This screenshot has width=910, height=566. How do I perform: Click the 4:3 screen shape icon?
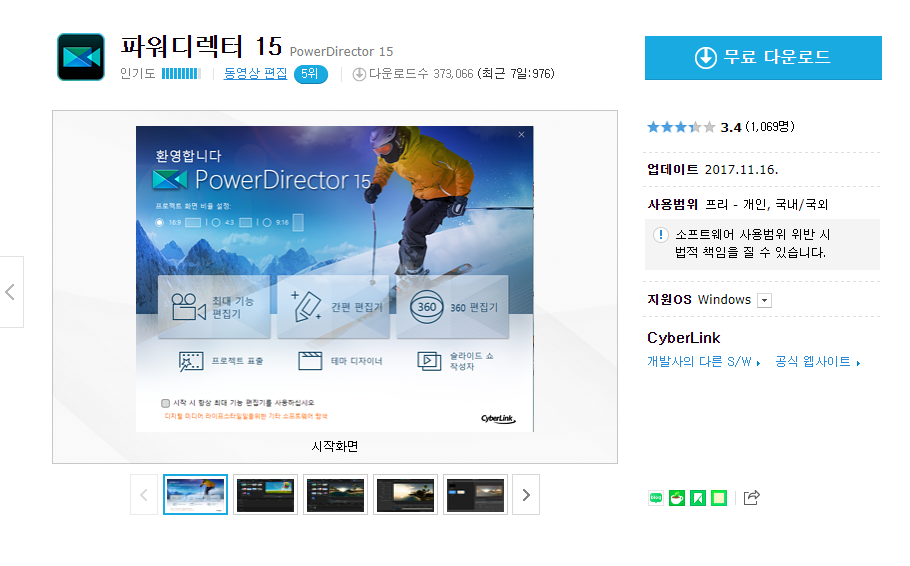coord(245,222)
